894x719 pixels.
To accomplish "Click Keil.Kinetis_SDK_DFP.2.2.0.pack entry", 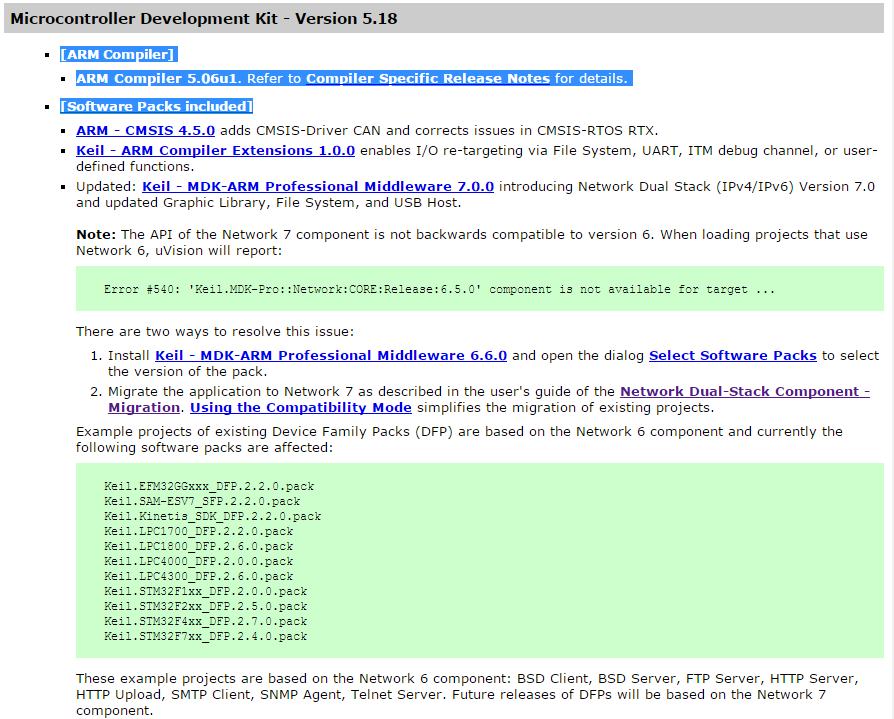I will click(x=212, y=516).
